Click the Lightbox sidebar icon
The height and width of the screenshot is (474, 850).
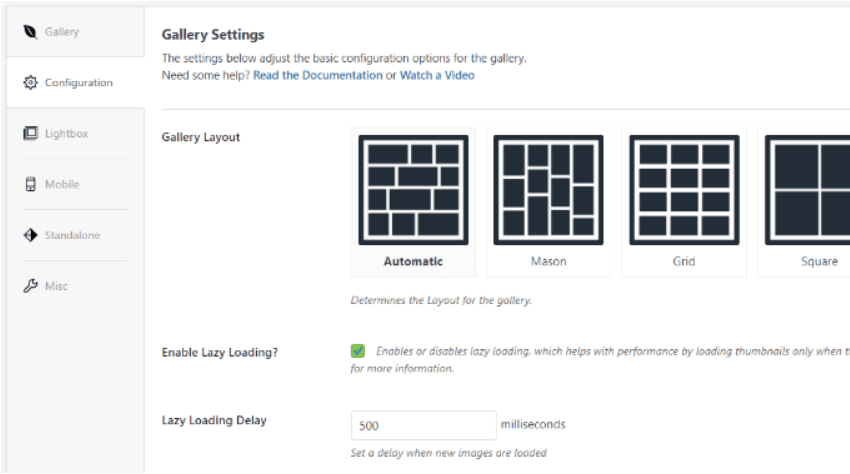30,134
